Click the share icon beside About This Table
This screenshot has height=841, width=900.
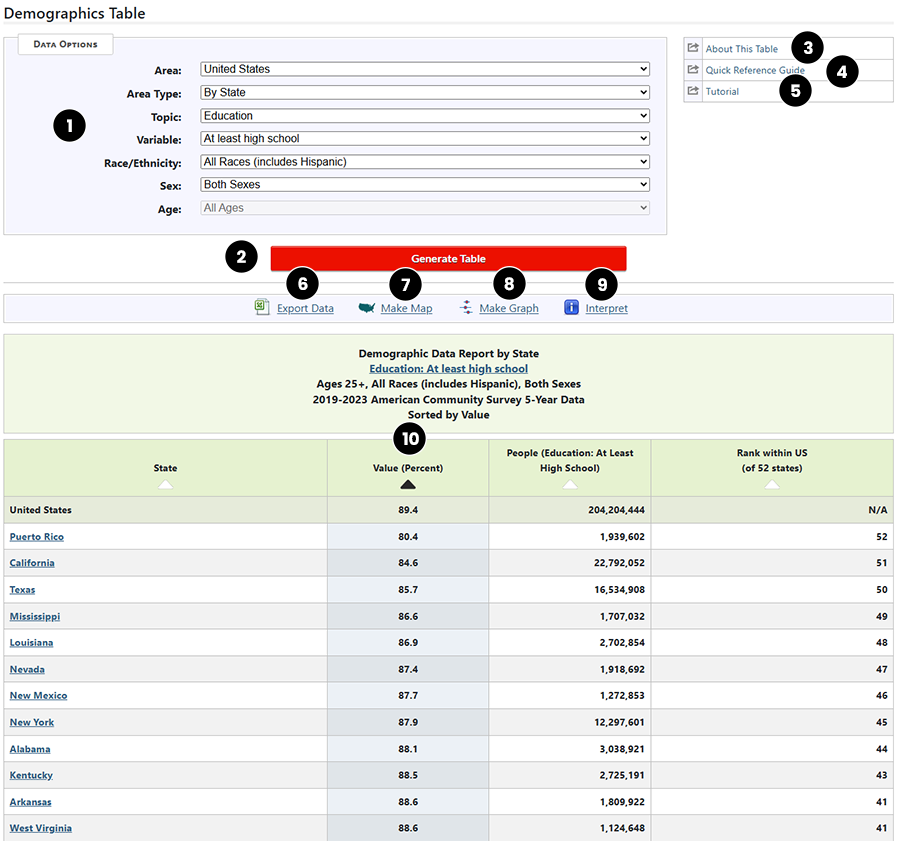coord(693,47)
